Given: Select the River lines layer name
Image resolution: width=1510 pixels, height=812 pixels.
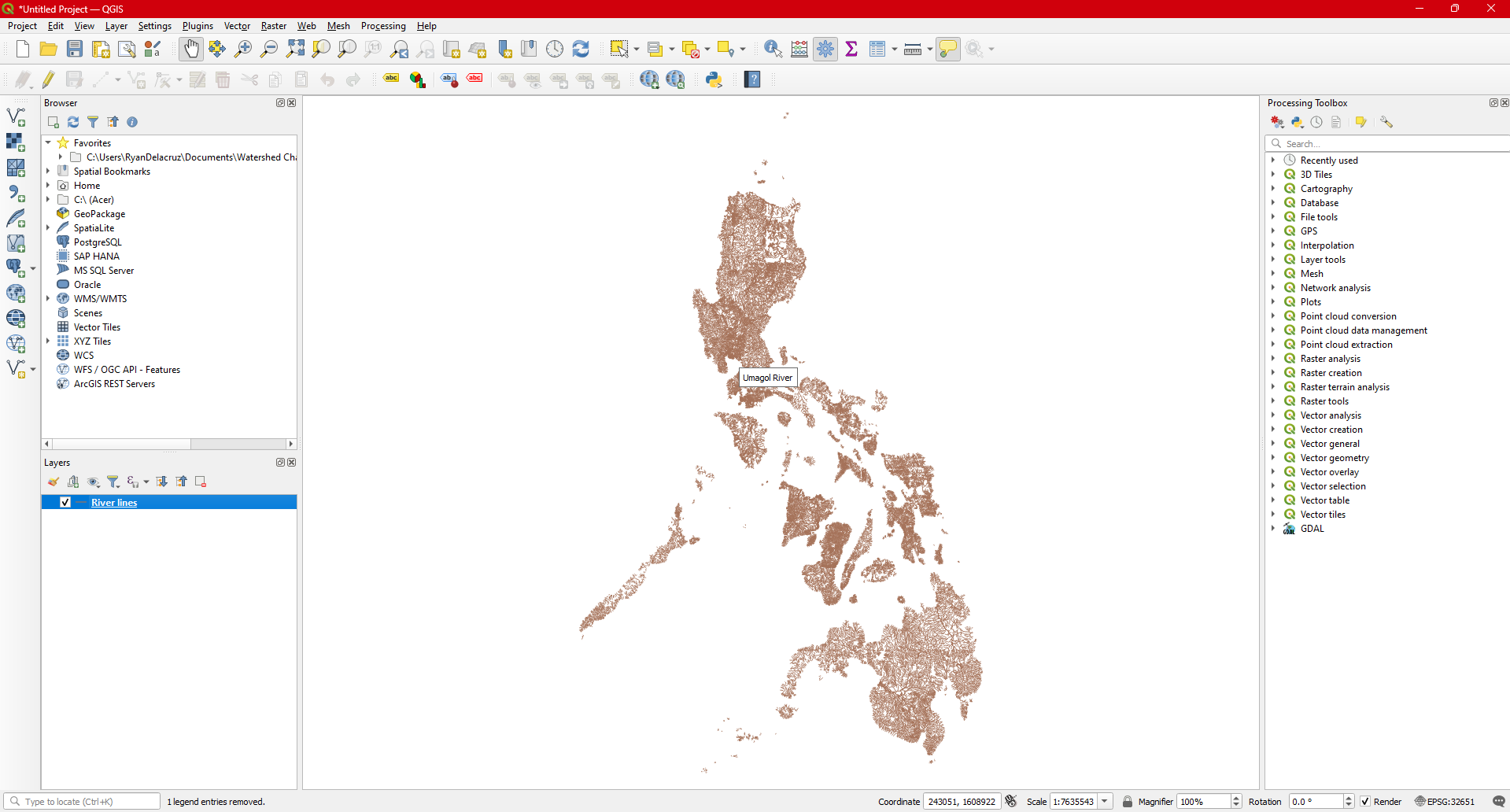Looking at the screenshot, I should (x=114, y=503).
